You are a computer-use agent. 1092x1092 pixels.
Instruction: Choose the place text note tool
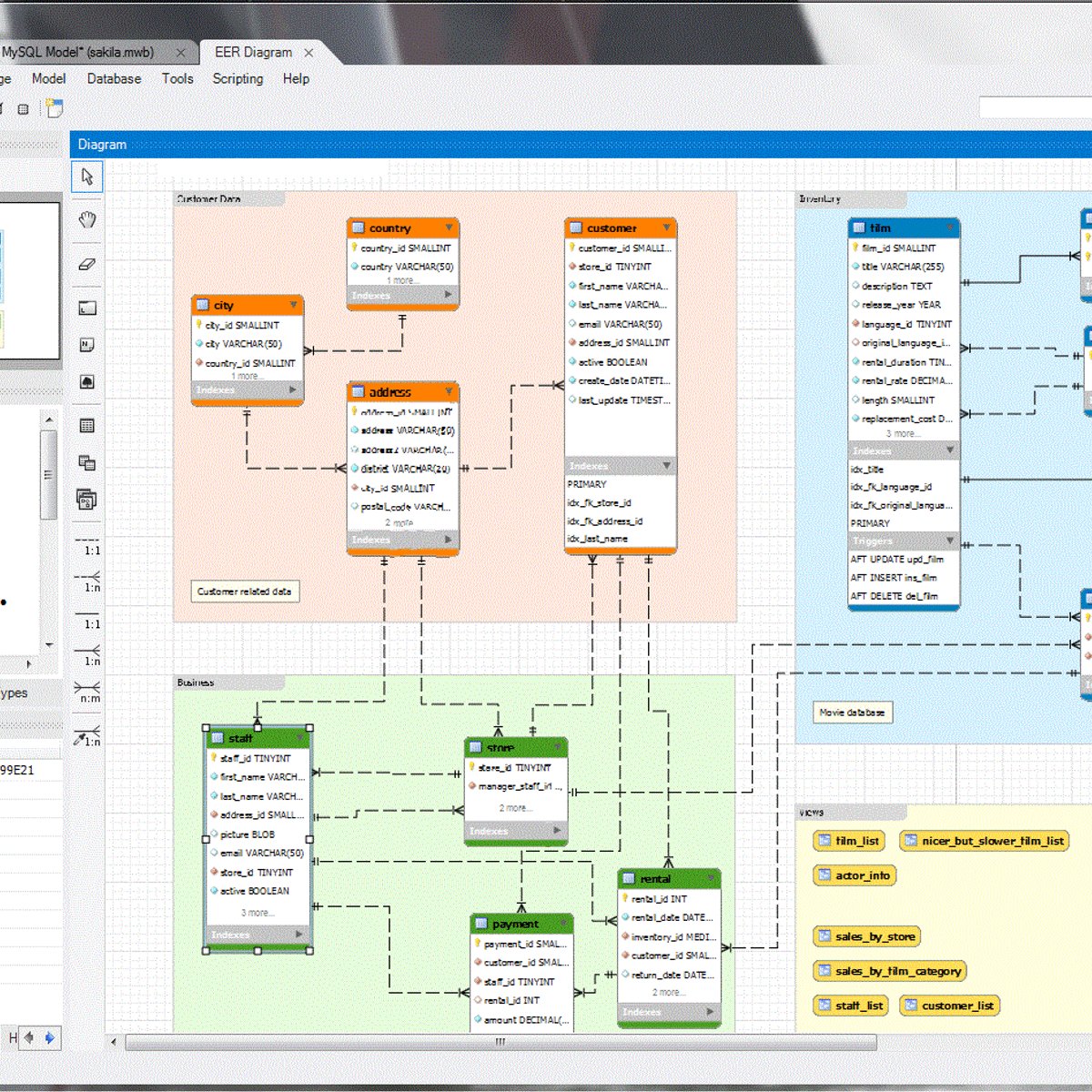coord(86,344)
